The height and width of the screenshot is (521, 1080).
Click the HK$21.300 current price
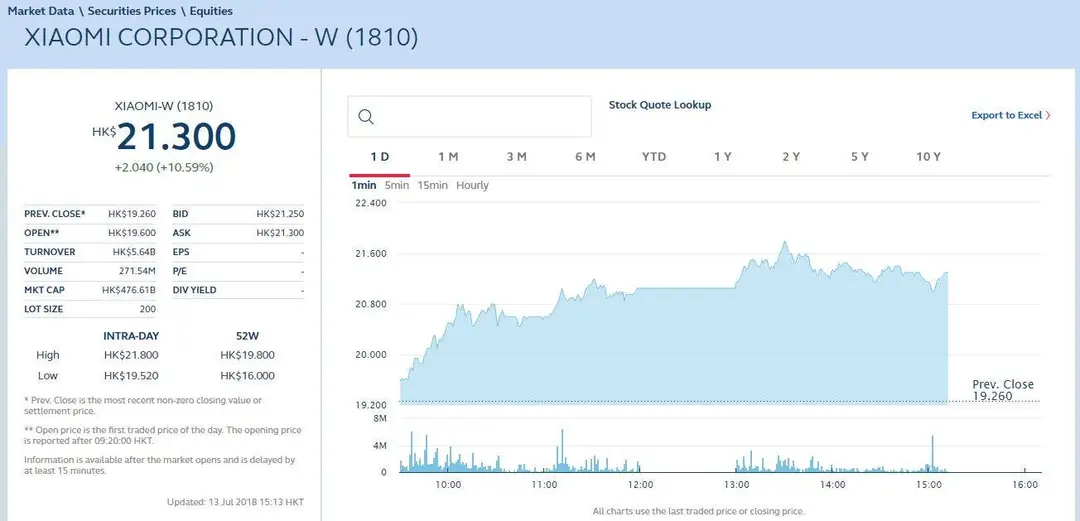coord(164,136)
